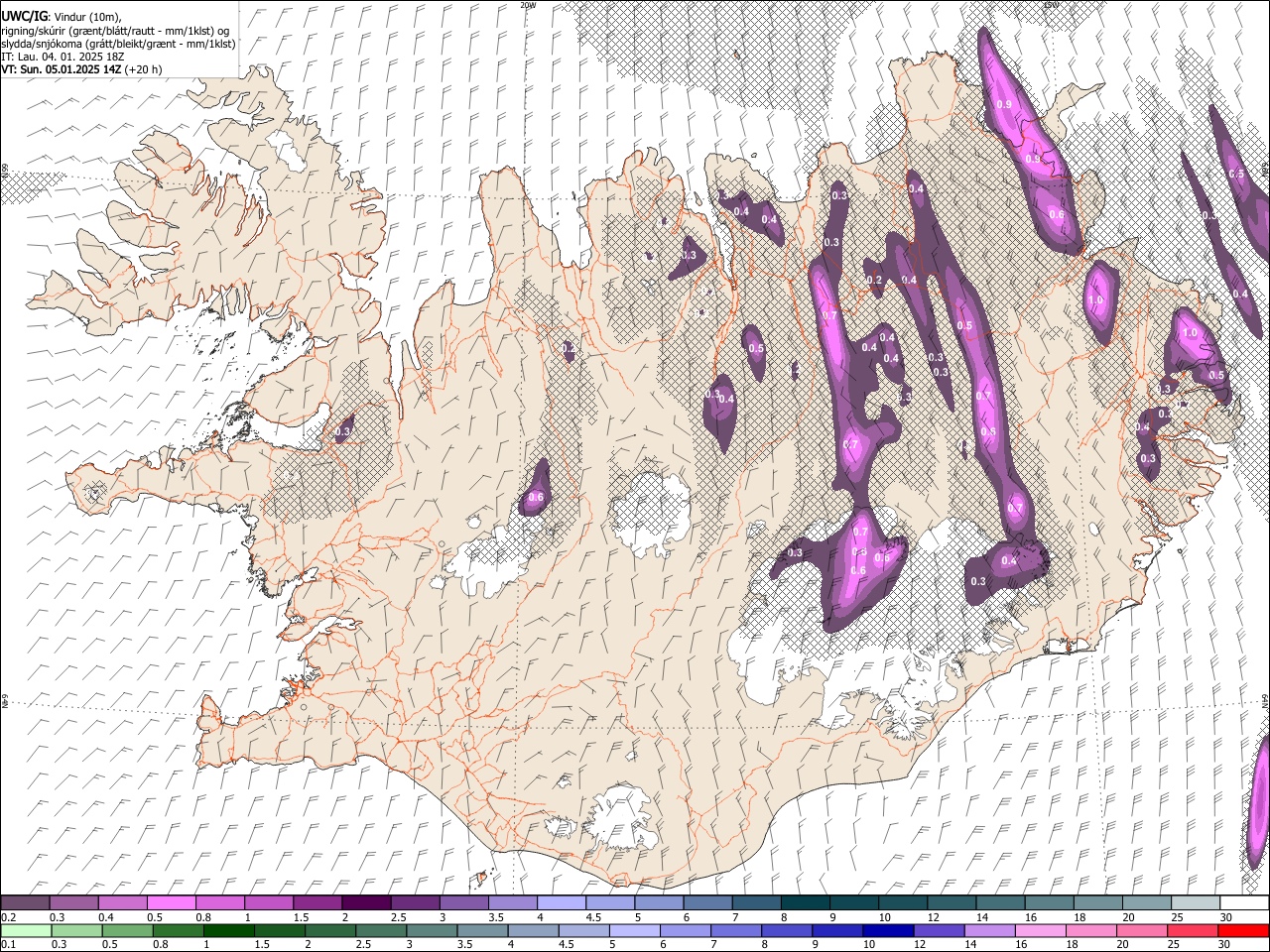This screenshot has height=952, width=1270.
Task: Click the bright pink snow swatch between 0.5 and 0.8
Action: 172,903
